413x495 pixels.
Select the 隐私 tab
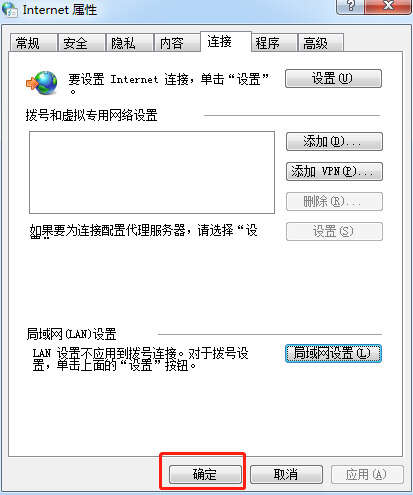(129, 43)
